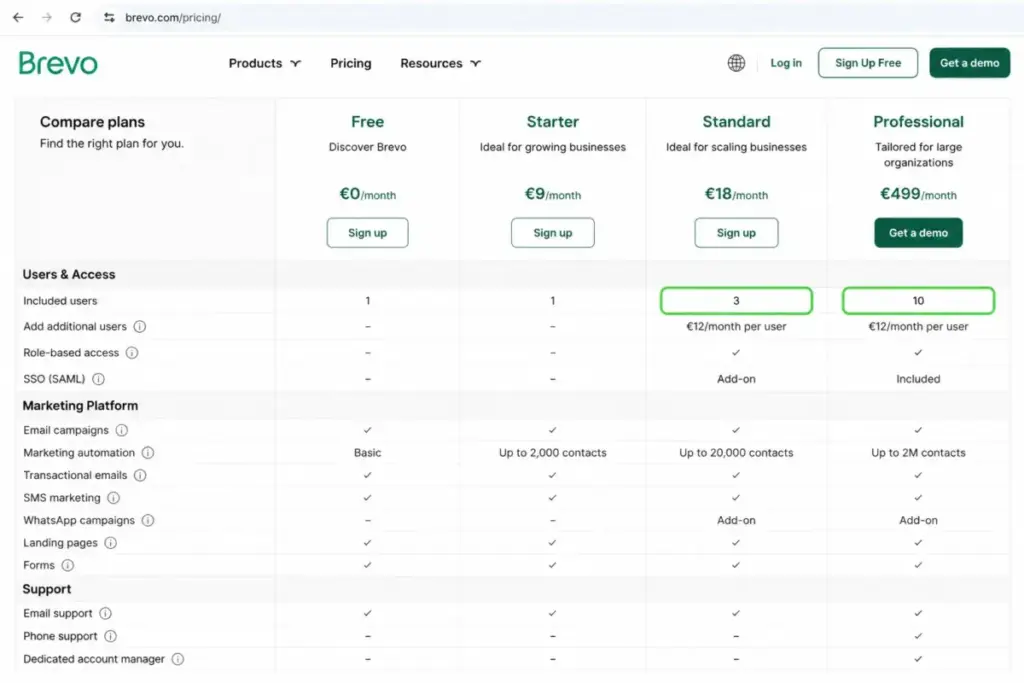This screenshot has height=683, width=1024.
Task: Open info icon for Landing pages
Action: point(111,543)
